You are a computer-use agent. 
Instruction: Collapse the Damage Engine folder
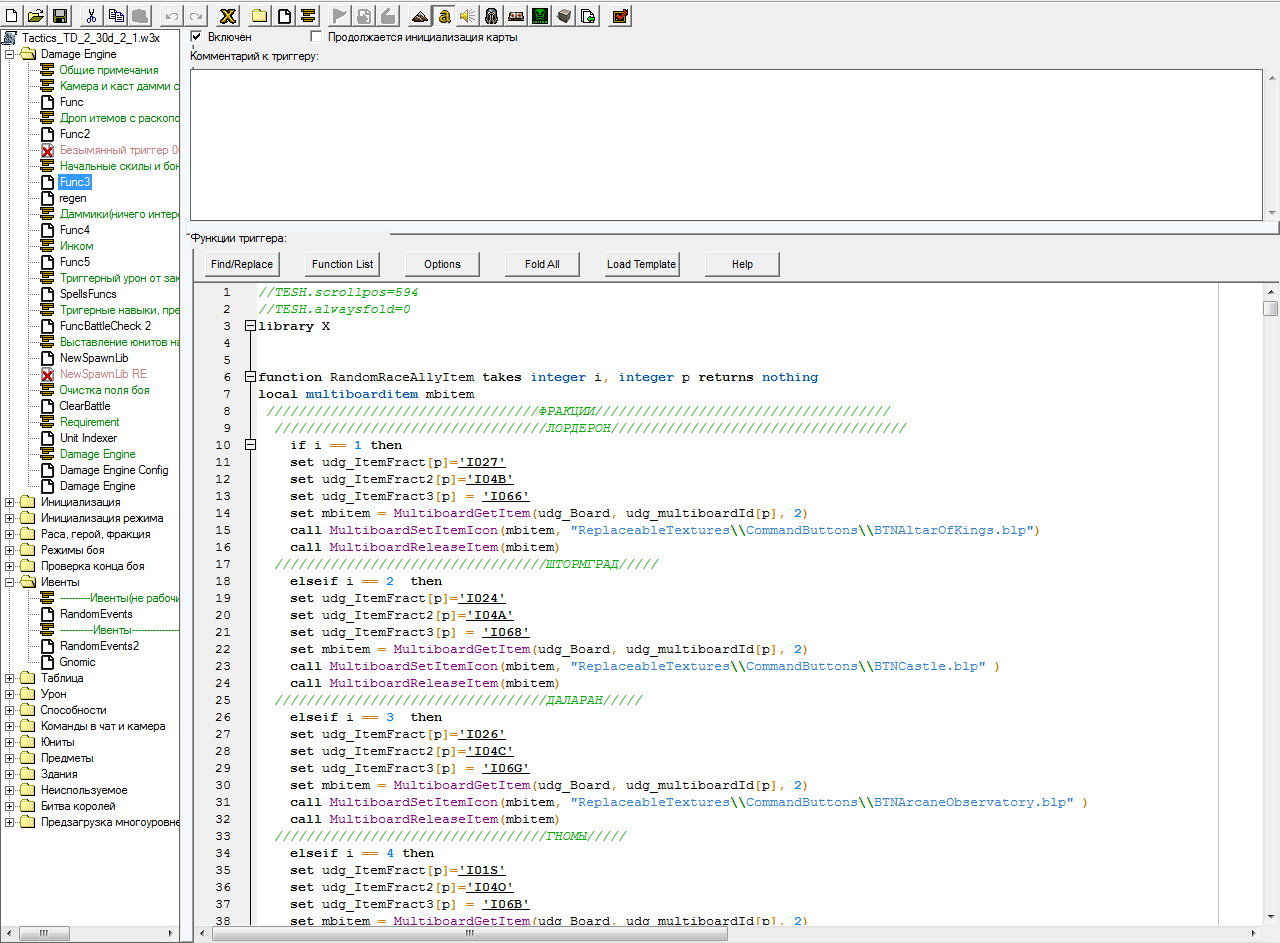(10, 54)
